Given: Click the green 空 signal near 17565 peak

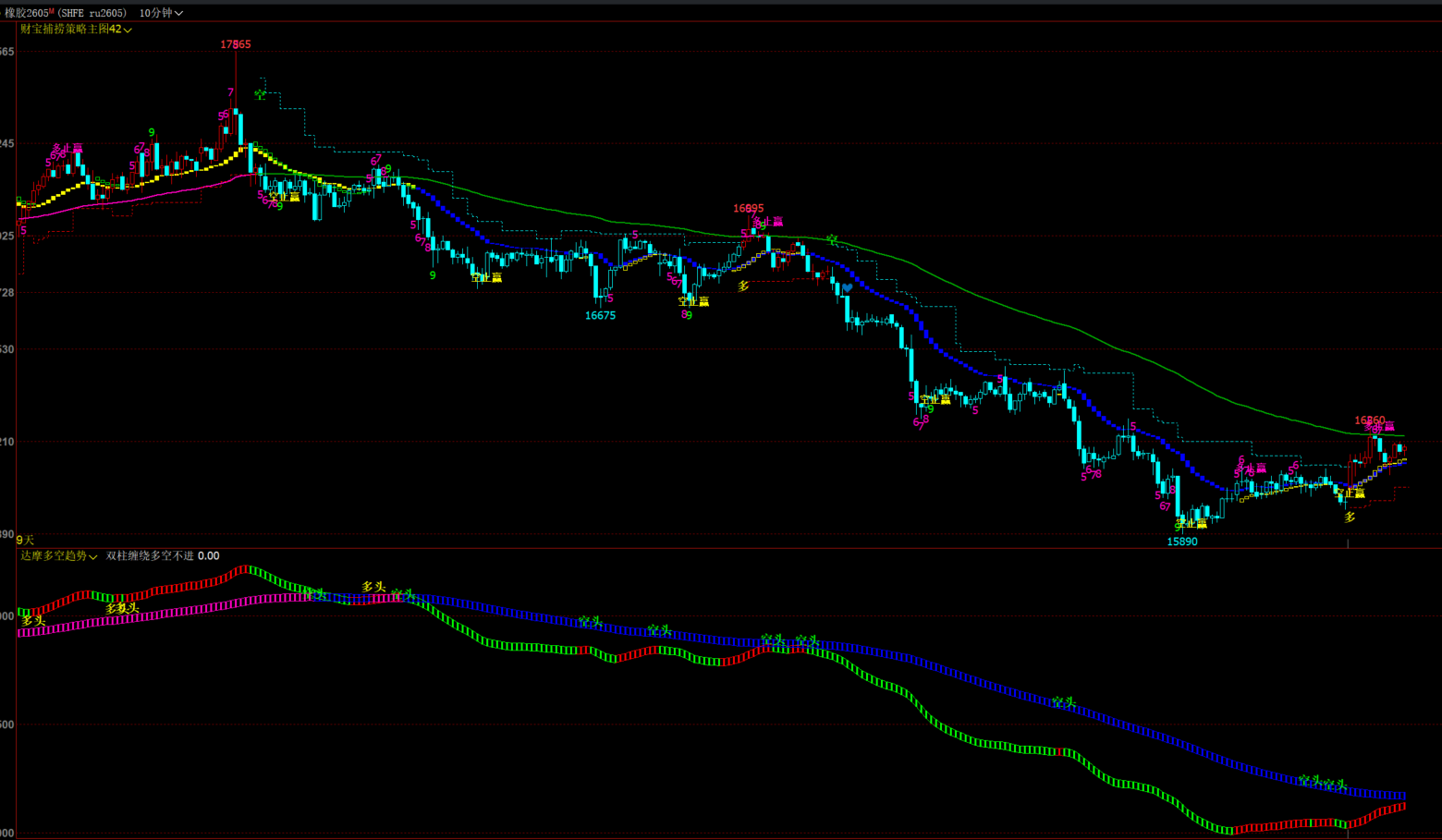Looking at the screenshot, I should (261, 94).
